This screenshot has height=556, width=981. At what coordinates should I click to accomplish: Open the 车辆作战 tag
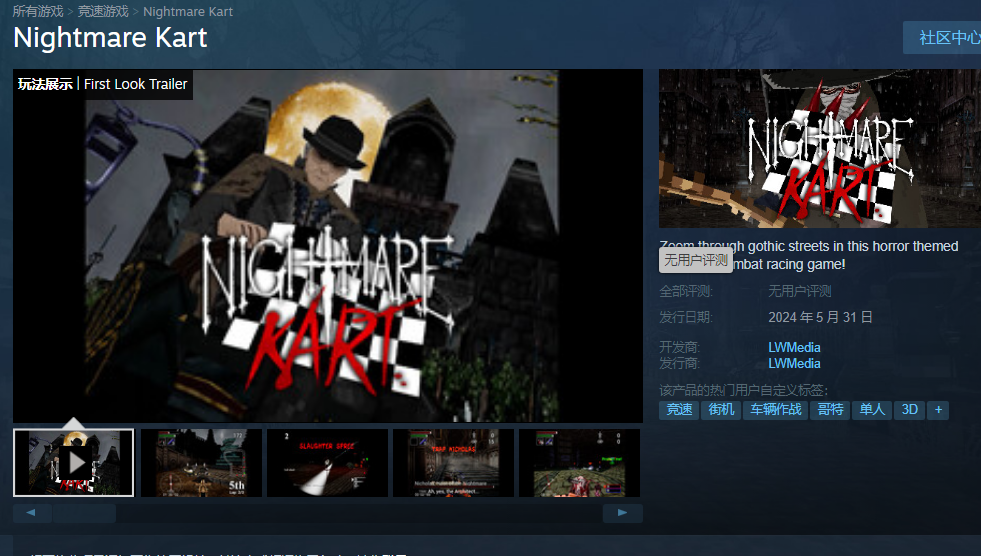776,410
